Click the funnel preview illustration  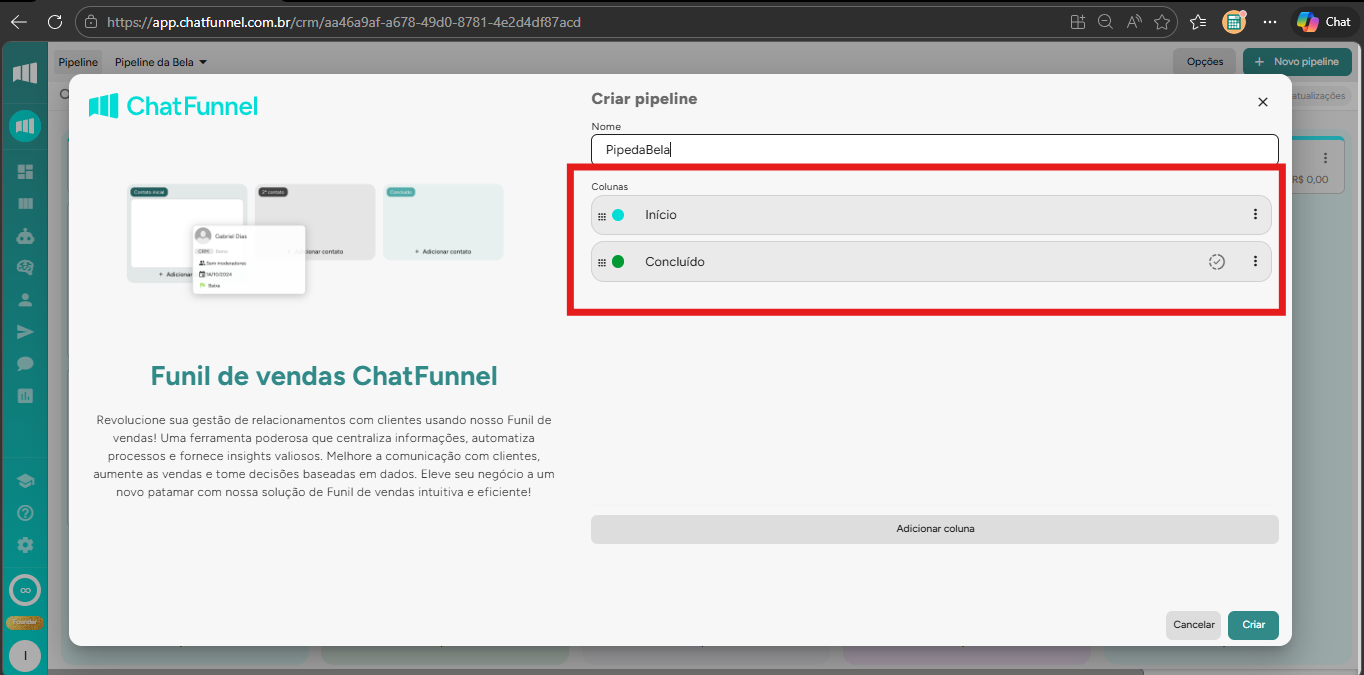[x=315, y=239]
